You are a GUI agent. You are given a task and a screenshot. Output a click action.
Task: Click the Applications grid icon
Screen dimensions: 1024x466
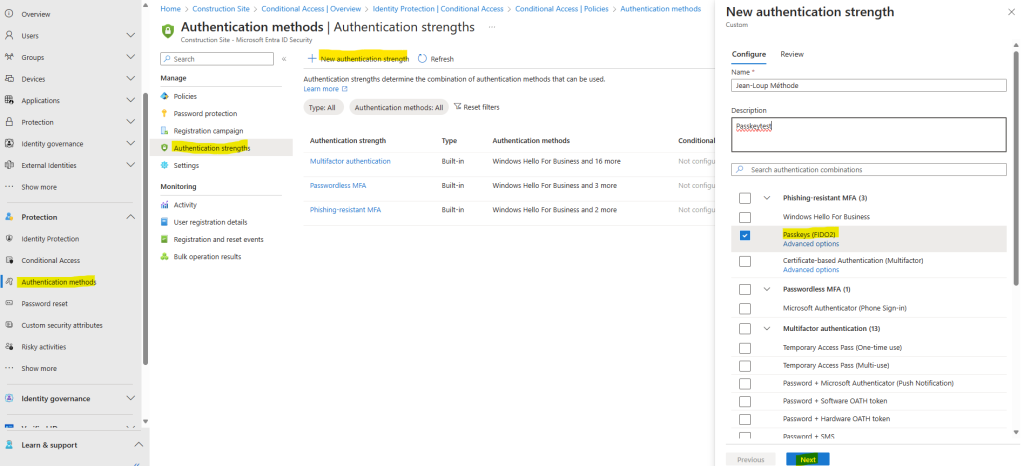(9, 100)
